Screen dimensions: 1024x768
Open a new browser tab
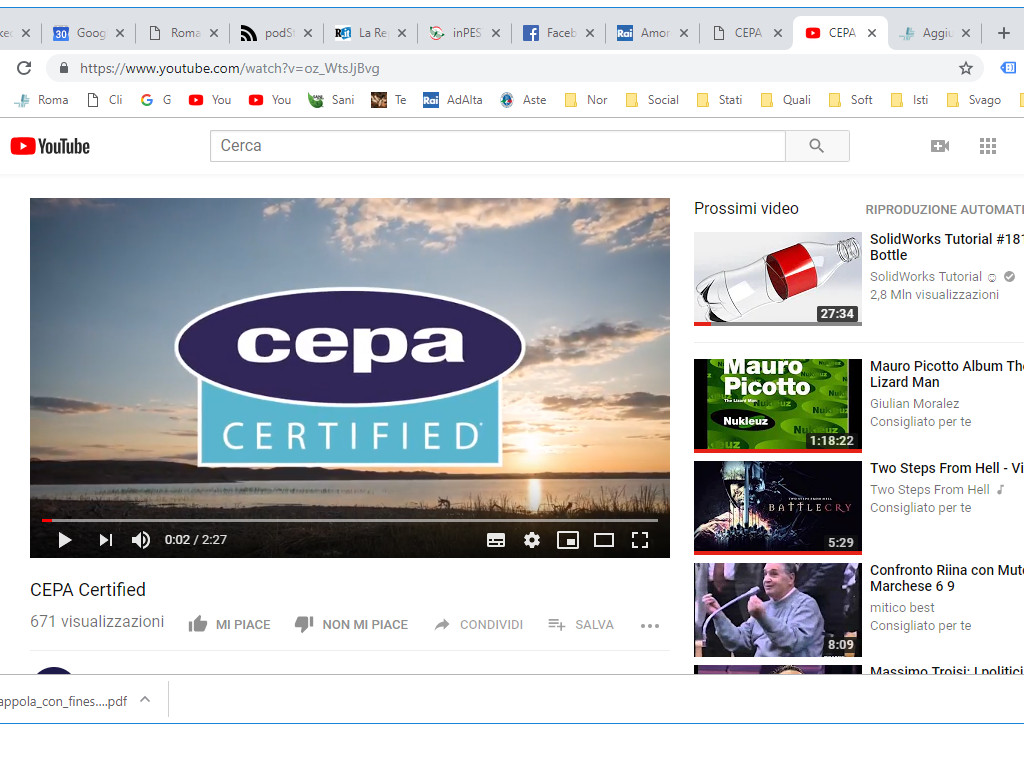(x=1004, y=33)
